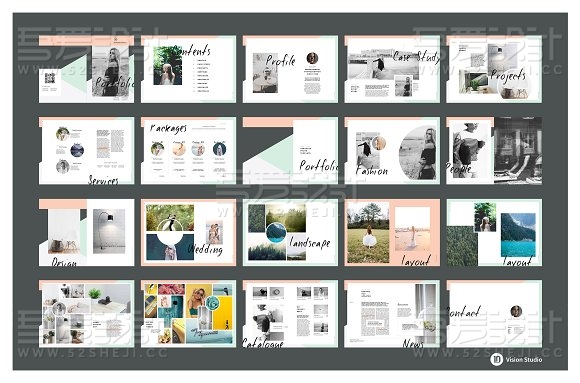The height and width of the screenshot is (383, 580).
Task: Open the People slide thumbnail
Action: pyautogui.click(x=494, y=151)
